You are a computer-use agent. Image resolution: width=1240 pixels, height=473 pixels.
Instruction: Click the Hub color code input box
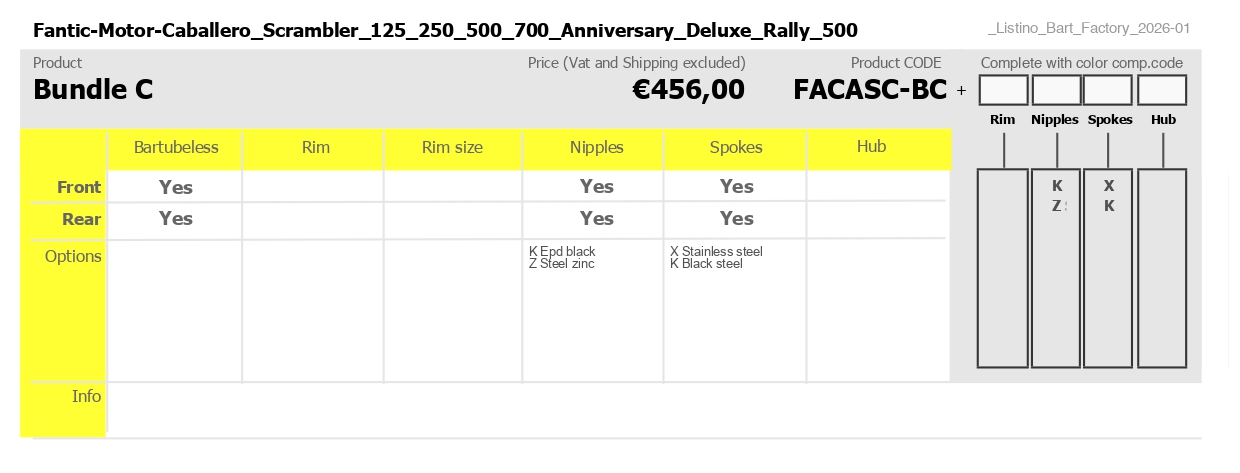click(x=1162, y=90)
